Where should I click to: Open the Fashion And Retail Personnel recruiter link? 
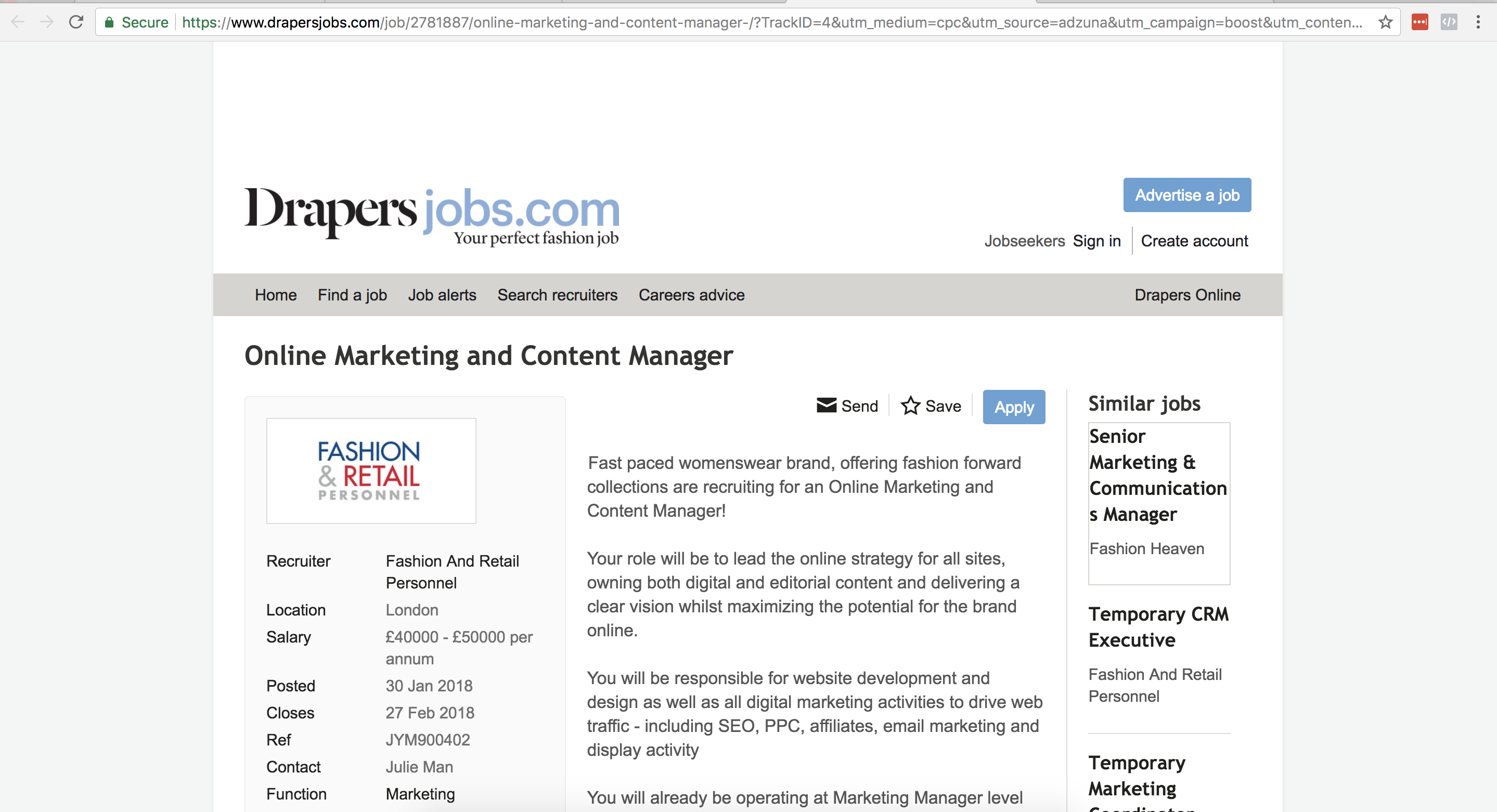452,571
